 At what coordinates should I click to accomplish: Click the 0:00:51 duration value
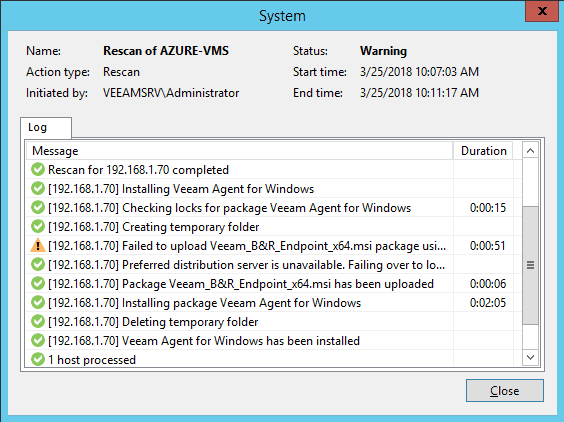(488, 246)
